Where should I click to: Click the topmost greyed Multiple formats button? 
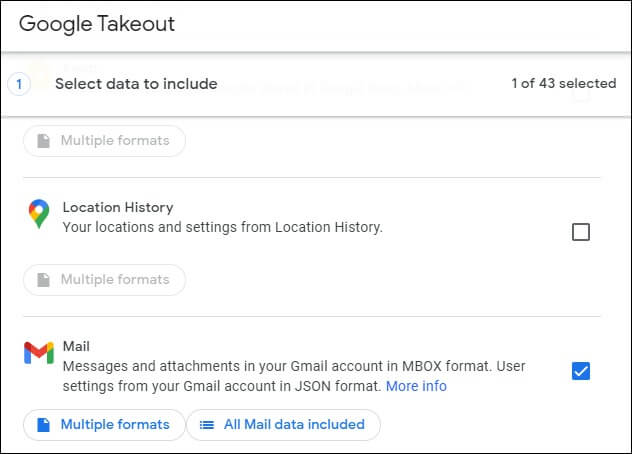(x=104, y=141)
